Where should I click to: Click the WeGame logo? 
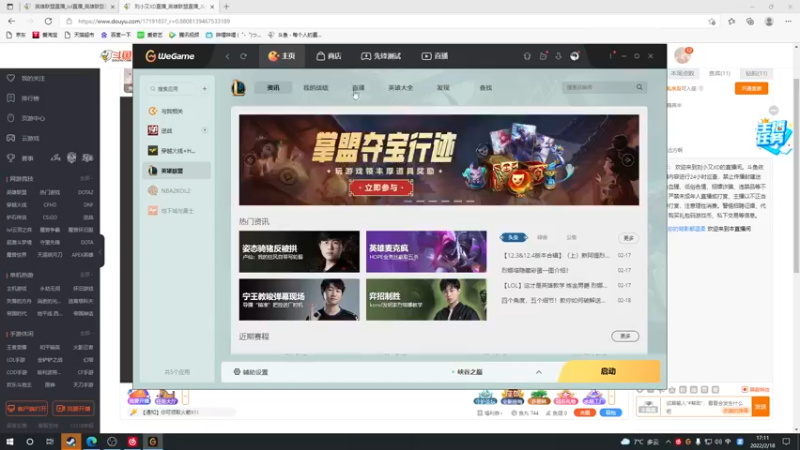click(170, 56)
